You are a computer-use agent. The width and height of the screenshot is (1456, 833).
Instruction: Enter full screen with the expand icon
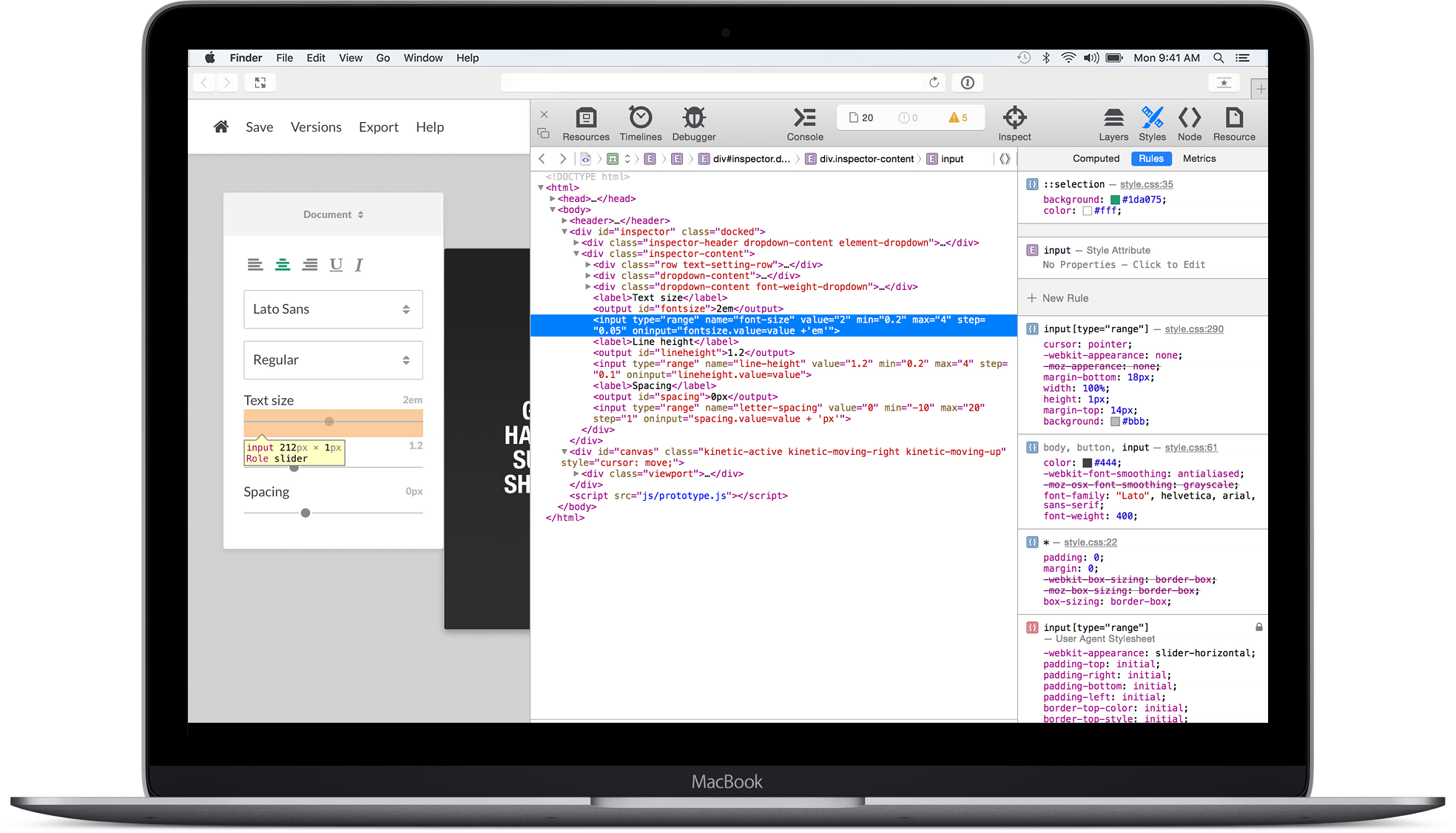tap(260, 82)
